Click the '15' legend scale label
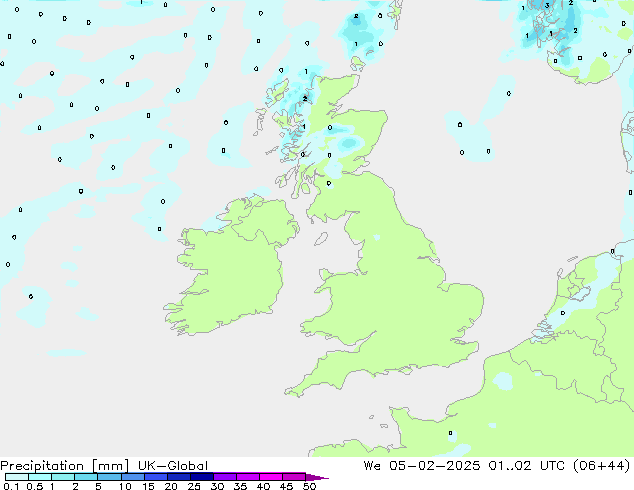Viewport: 634px width, 490px height. 148,486
